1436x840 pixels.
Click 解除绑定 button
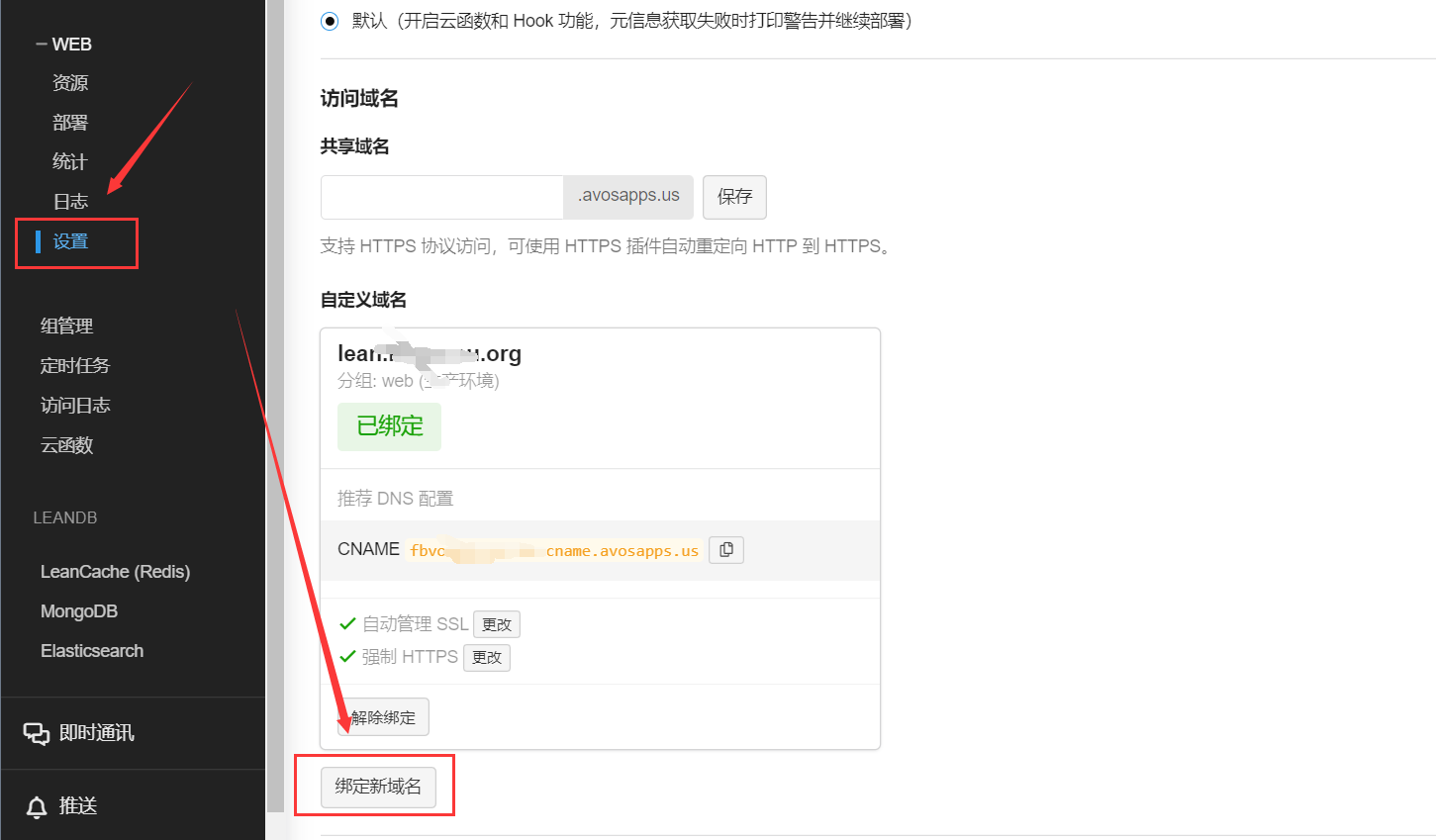[x=384, y=717]
